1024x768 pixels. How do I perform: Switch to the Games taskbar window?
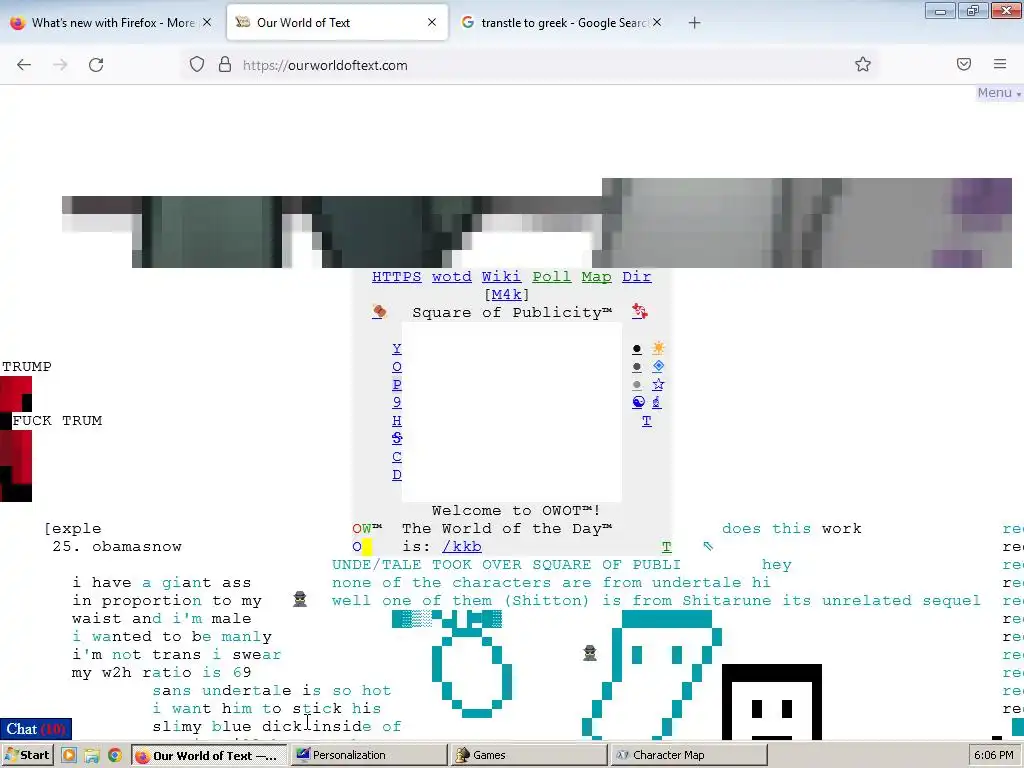tap(529, 755)
